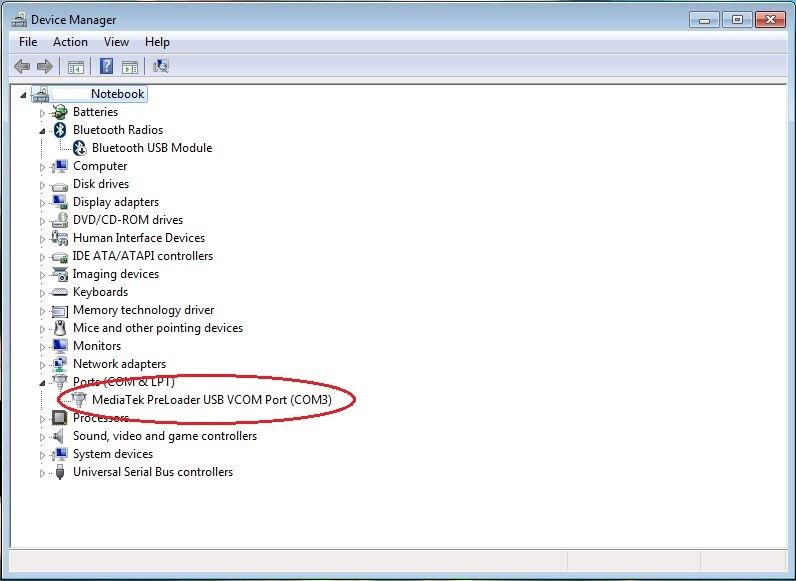The width and height of the screenshot is (796, 581).
Task: Click the Back arrow toolbar icon
Action: pyautogui.click(x=22, y=66)
